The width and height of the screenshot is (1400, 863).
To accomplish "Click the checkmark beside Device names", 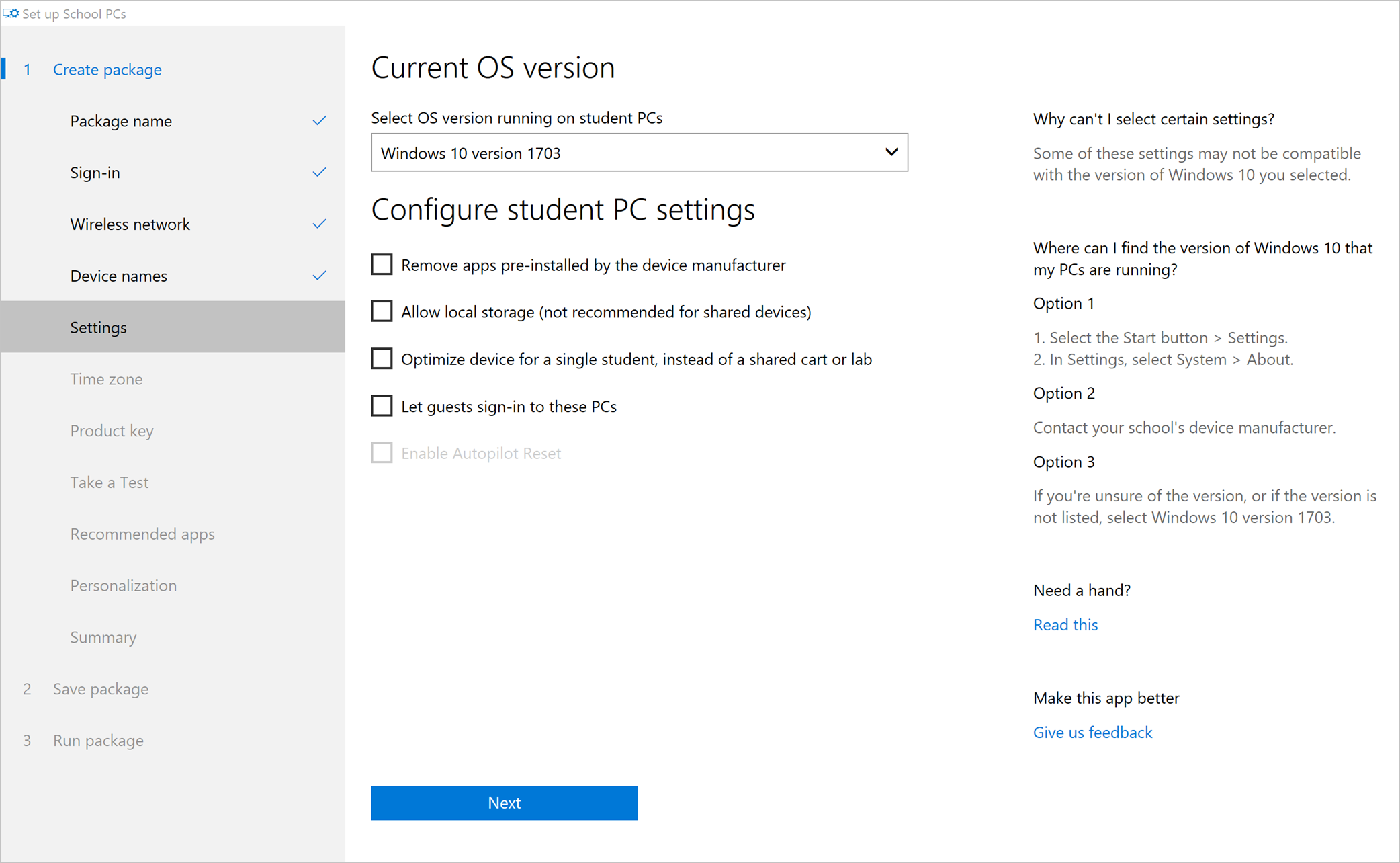I will [319, 276].
